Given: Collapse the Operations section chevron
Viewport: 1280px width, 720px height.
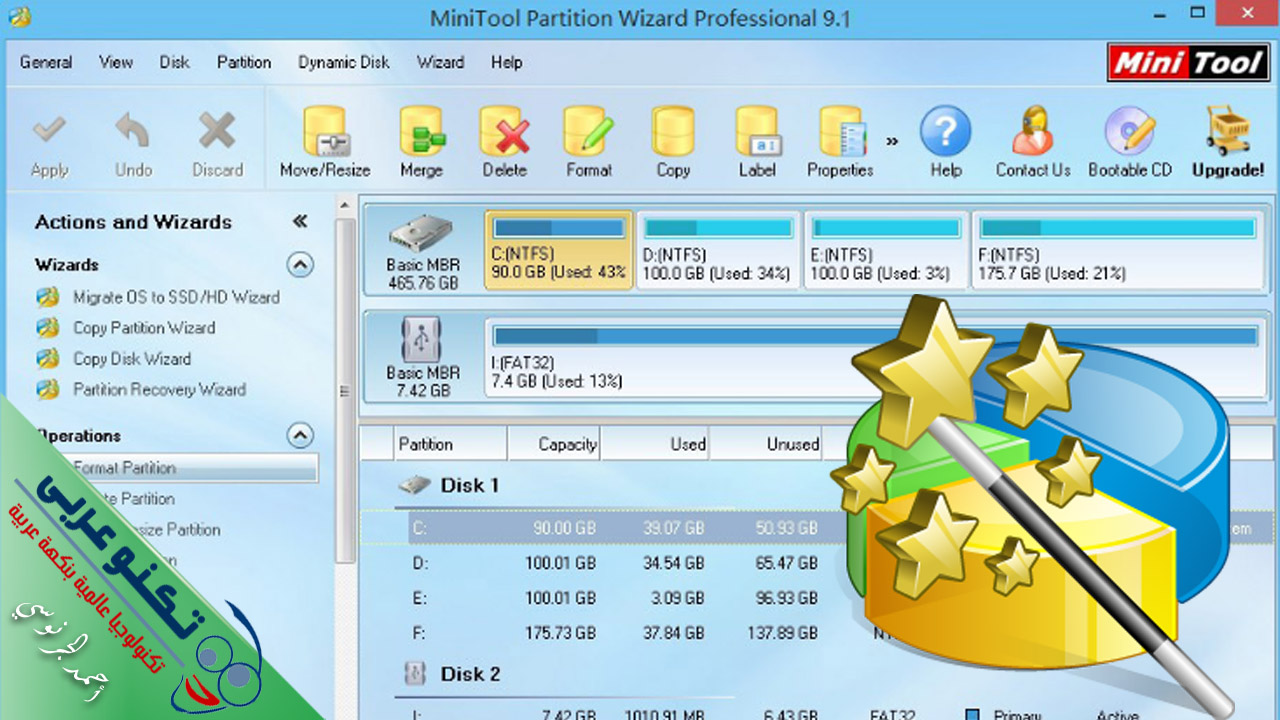Looking at the screenshot, I should (300, 435).
